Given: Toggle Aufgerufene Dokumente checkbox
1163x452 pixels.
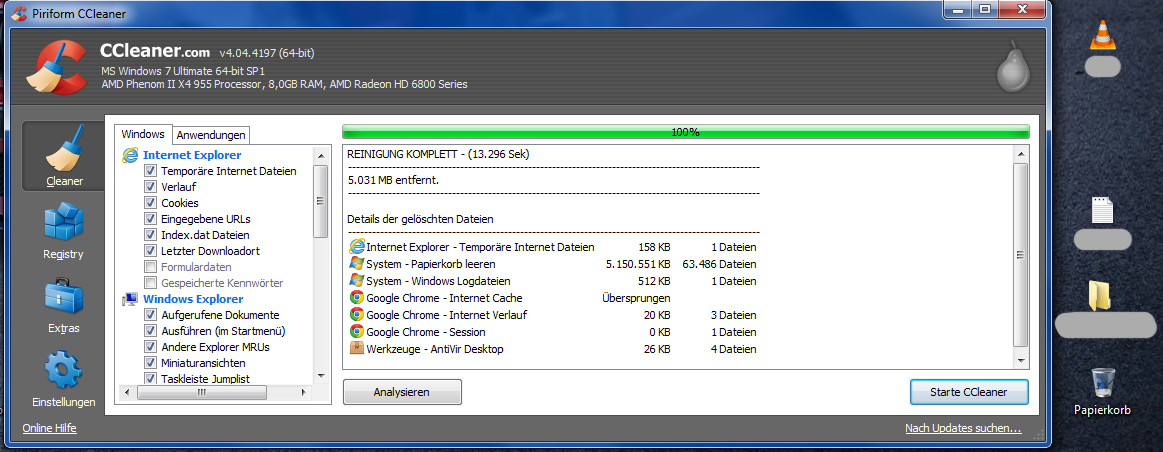Looking at the screenshot, I should (x=151, y=315).
